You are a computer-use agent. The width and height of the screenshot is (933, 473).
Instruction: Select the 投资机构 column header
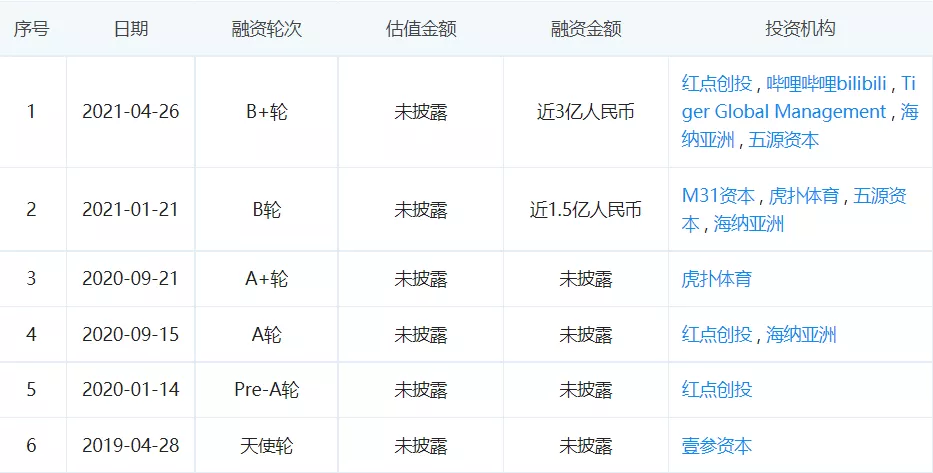click(x=800, y=29)
